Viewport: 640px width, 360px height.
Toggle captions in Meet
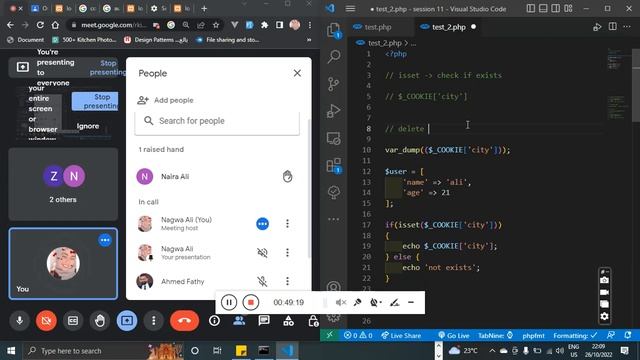pyautogui.click(x=73, y=320)
